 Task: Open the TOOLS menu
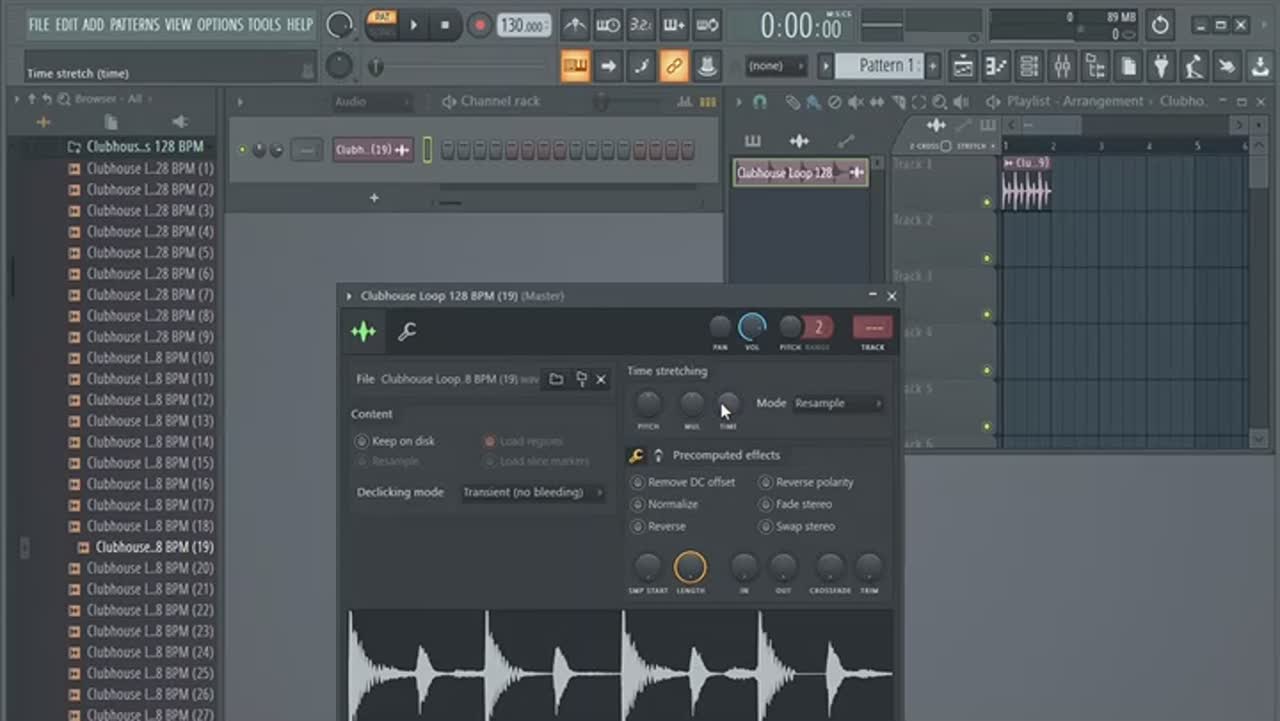coord(264,24)
